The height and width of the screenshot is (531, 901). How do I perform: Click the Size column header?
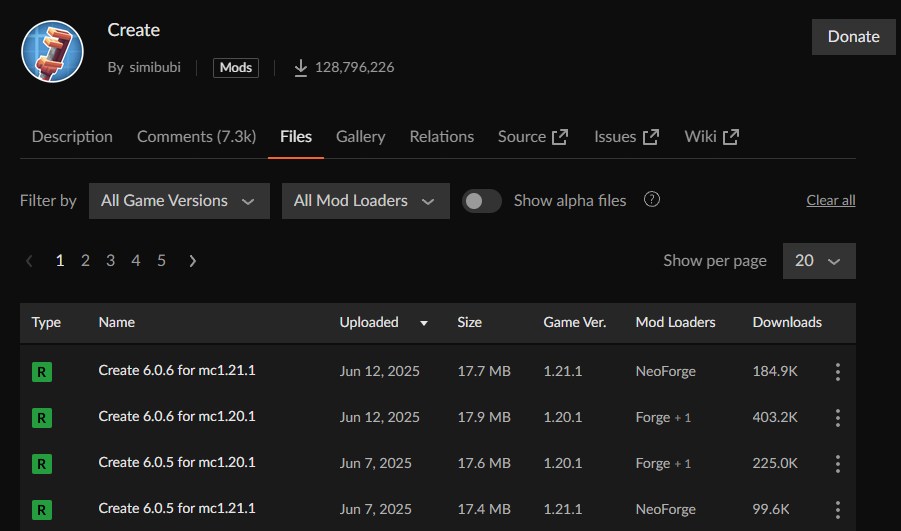click(469, 322)
